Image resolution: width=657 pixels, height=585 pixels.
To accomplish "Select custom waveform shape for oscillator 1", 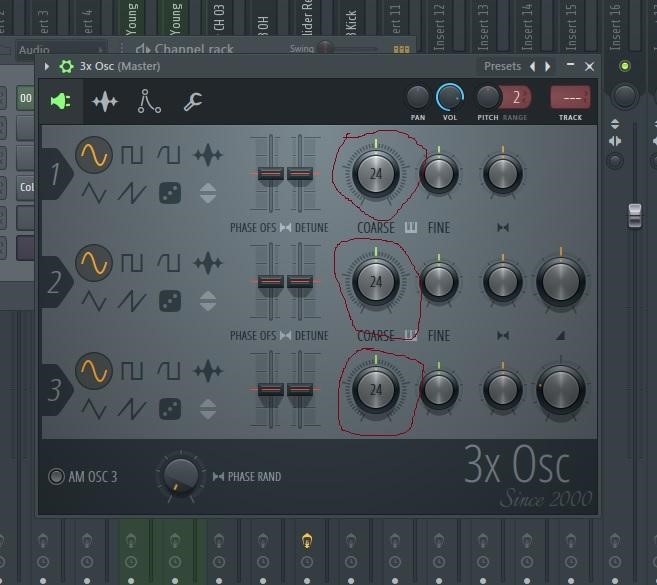I will [208, 155].
